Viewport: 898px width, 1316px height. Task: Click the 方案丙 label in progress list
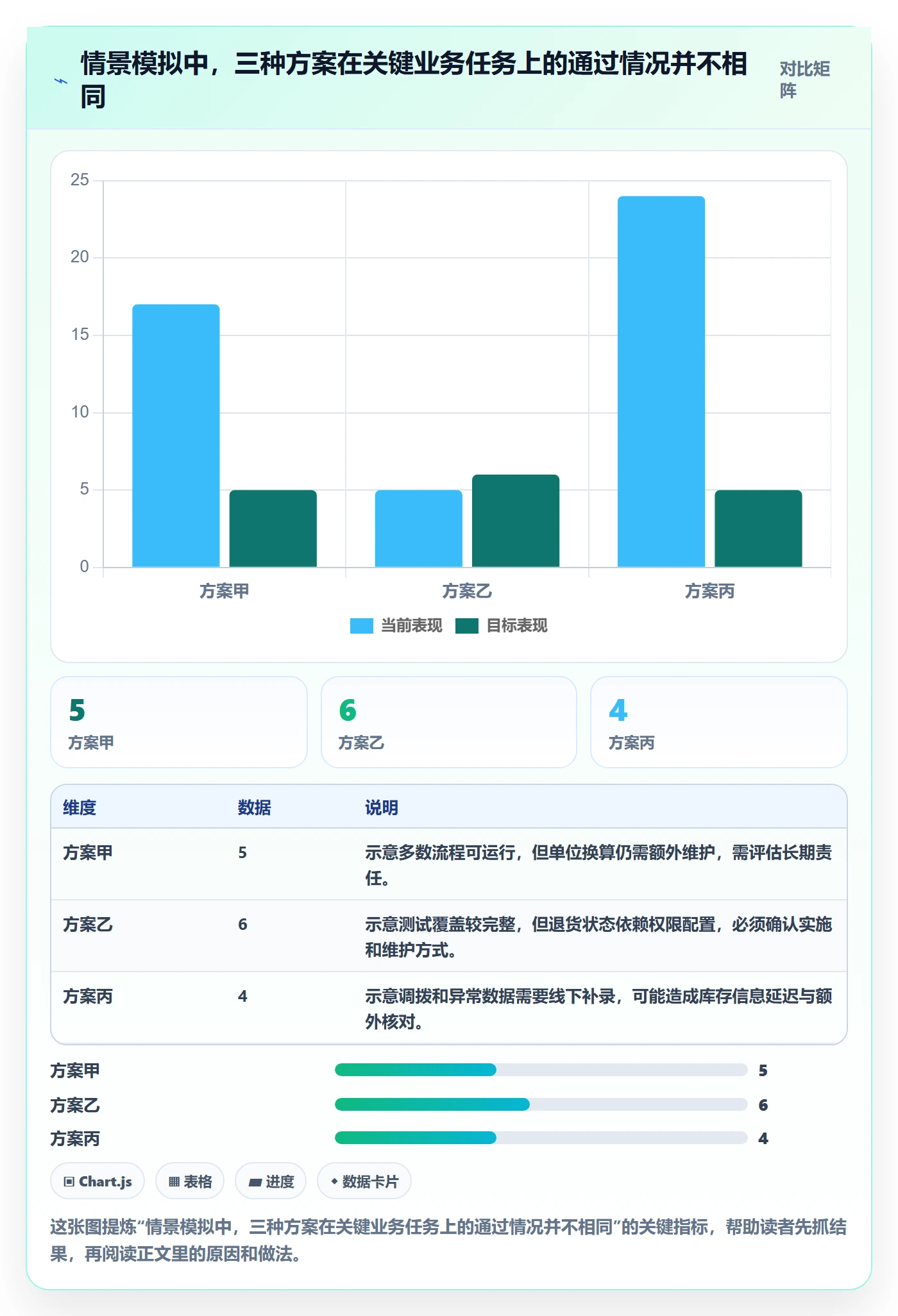(75, 1138)
